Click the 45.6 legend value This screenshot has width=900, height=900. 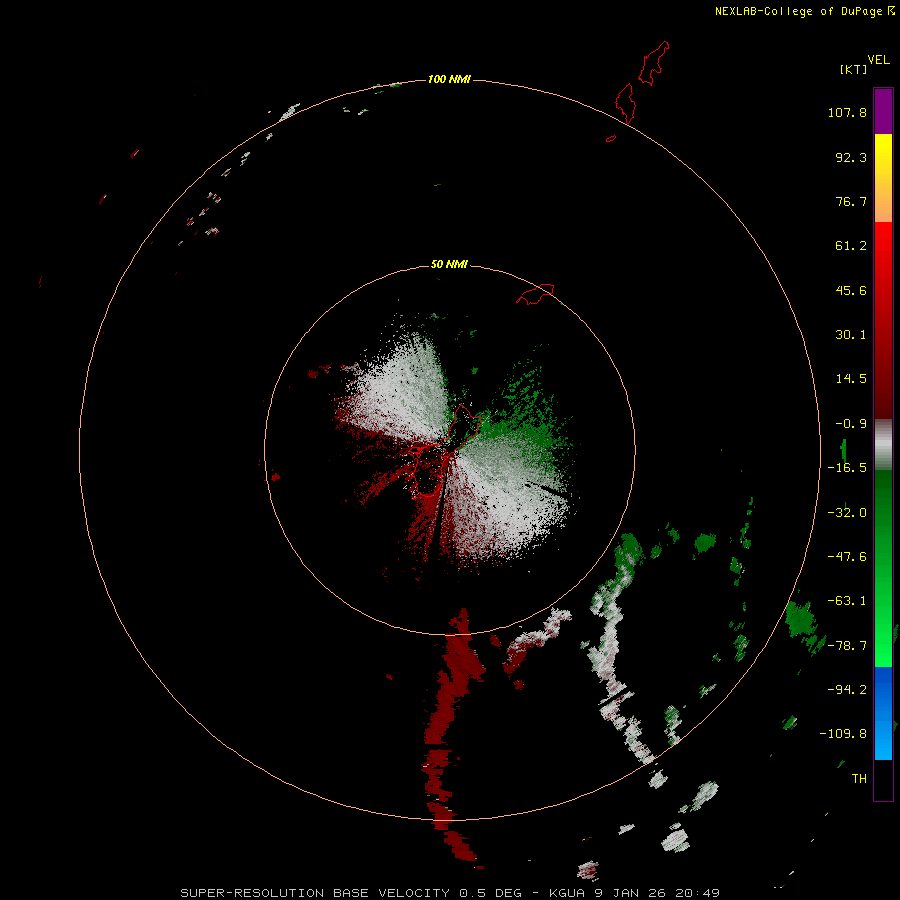(x=851, y=290)
